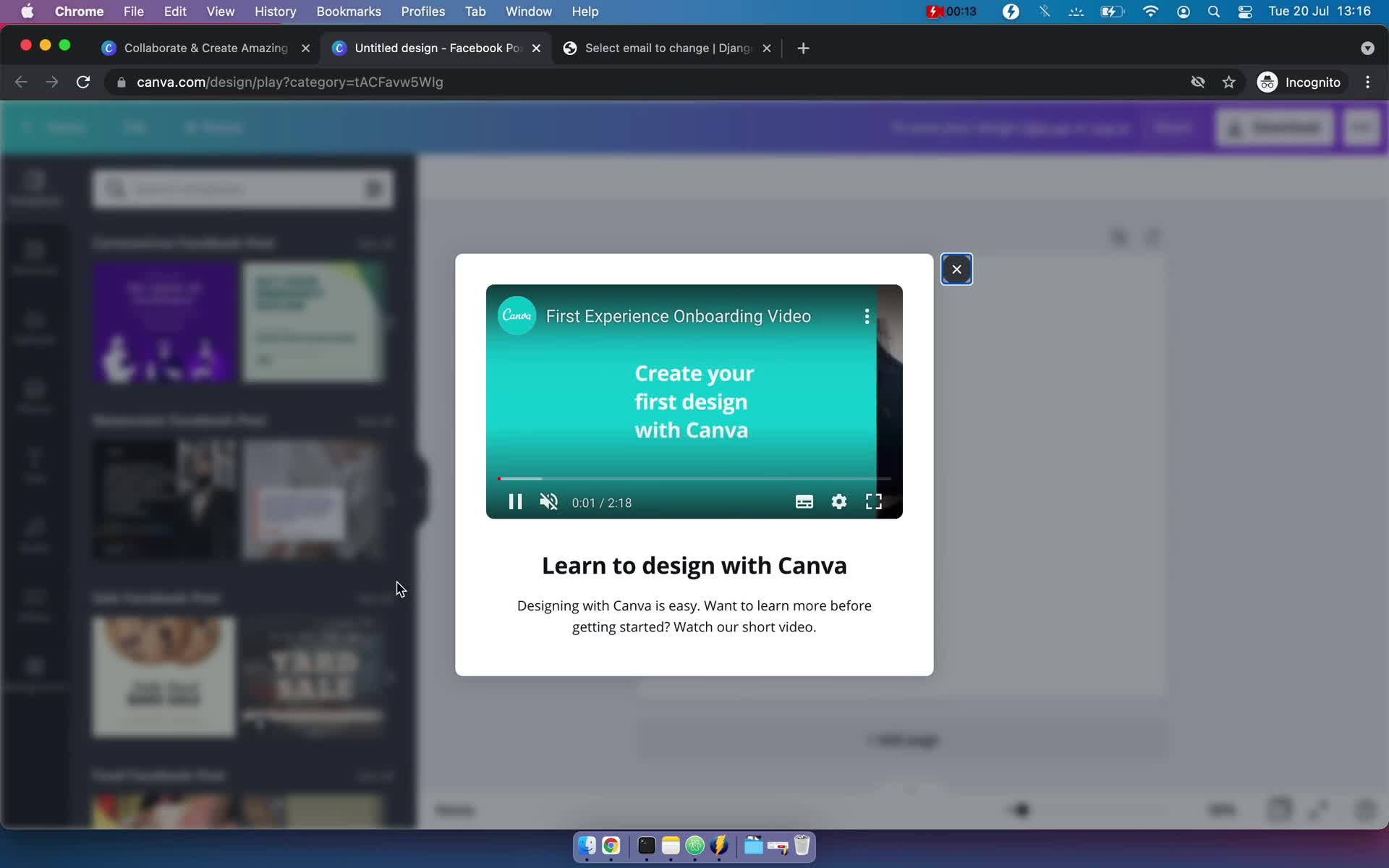Open the video player settings gear

tap(839, 501)
